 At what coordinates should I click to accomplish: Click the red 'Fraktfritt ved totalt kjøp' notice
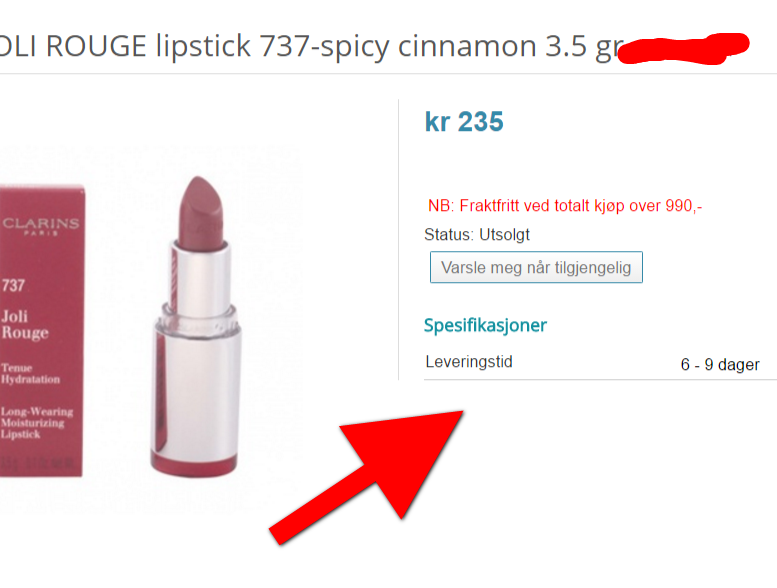(x=565, y=206)
